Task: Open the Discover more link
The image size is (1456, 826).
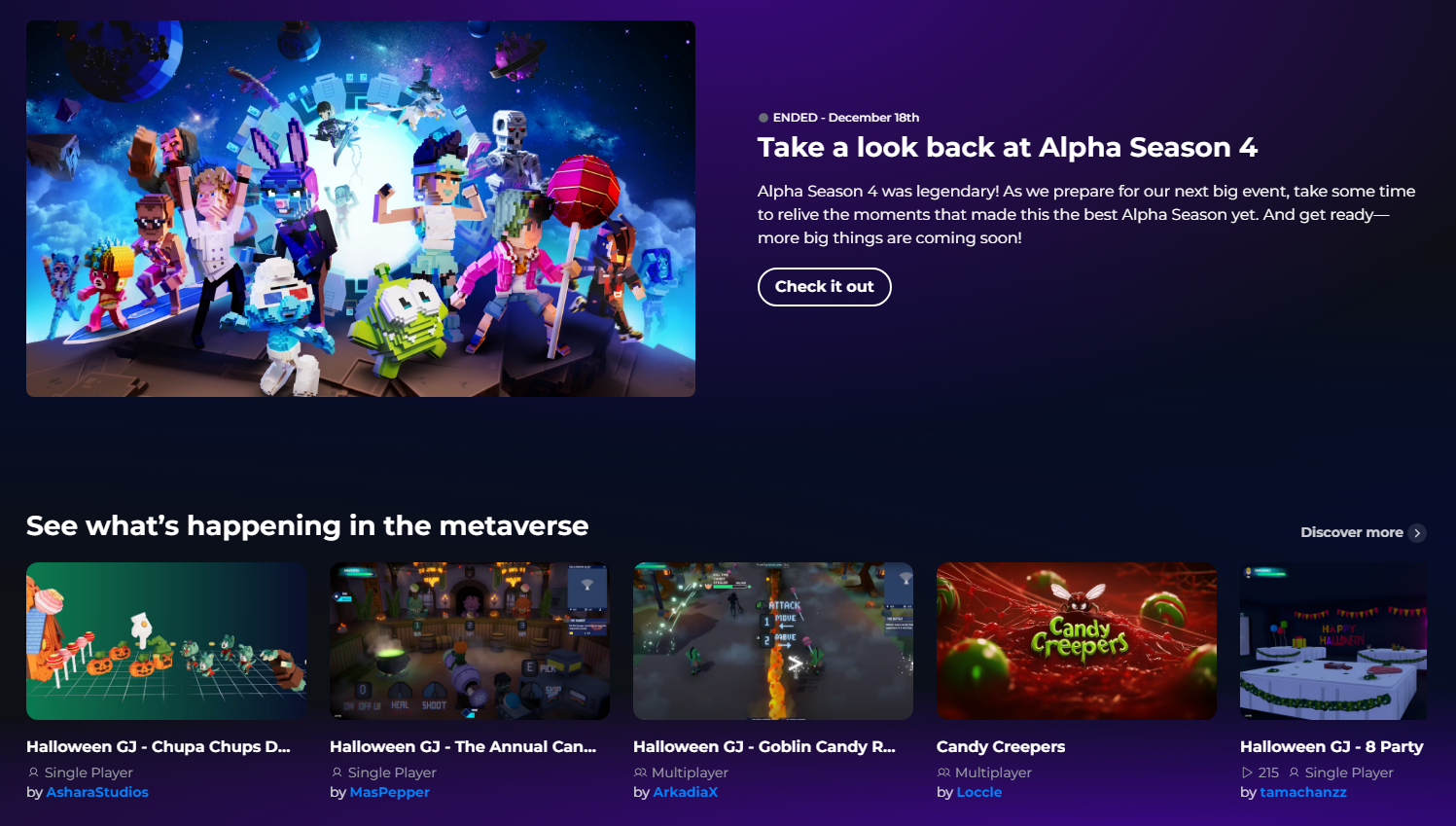Action: 1352,532
